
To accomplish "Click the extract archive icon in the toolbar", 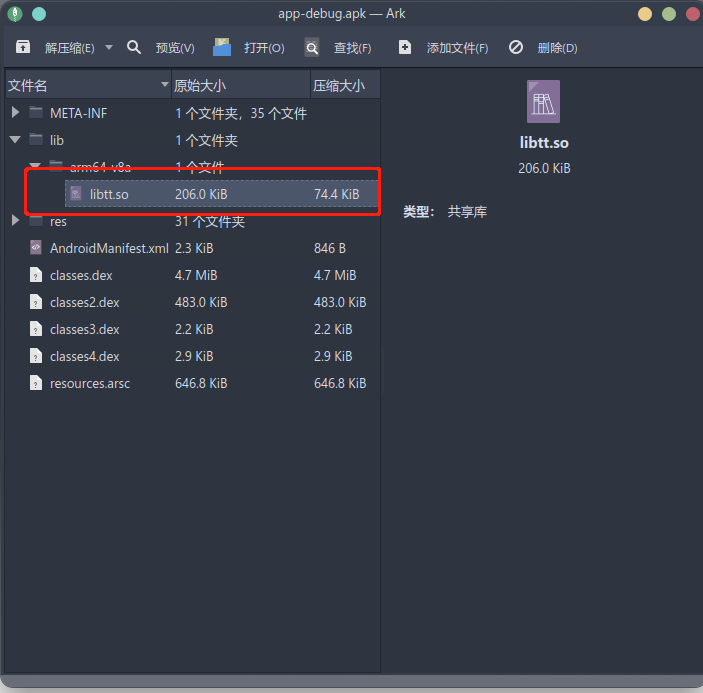I will coord(23,47).
